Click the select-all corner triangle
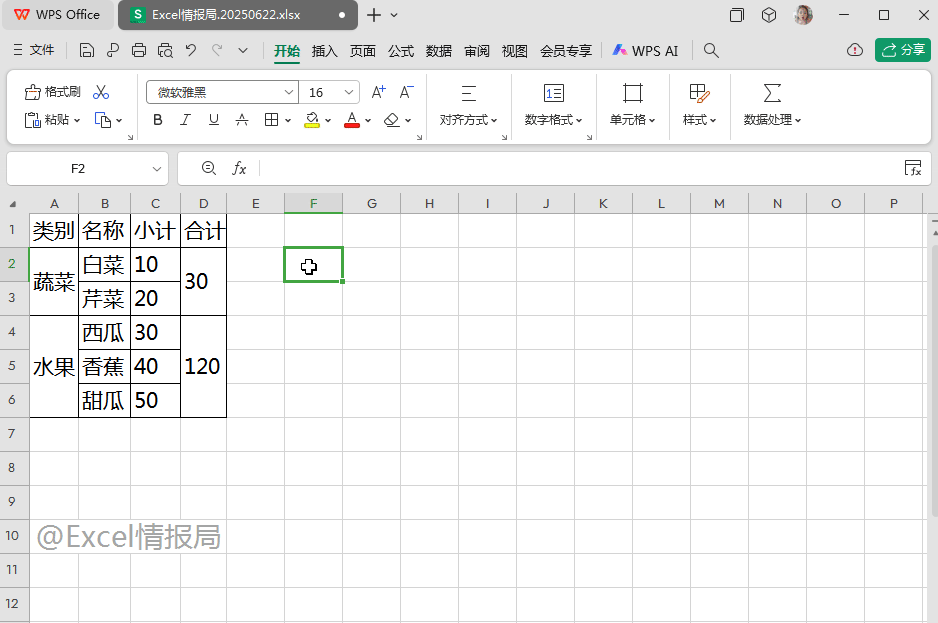This screenshot has width=938, height=623. tap(13, 204)
